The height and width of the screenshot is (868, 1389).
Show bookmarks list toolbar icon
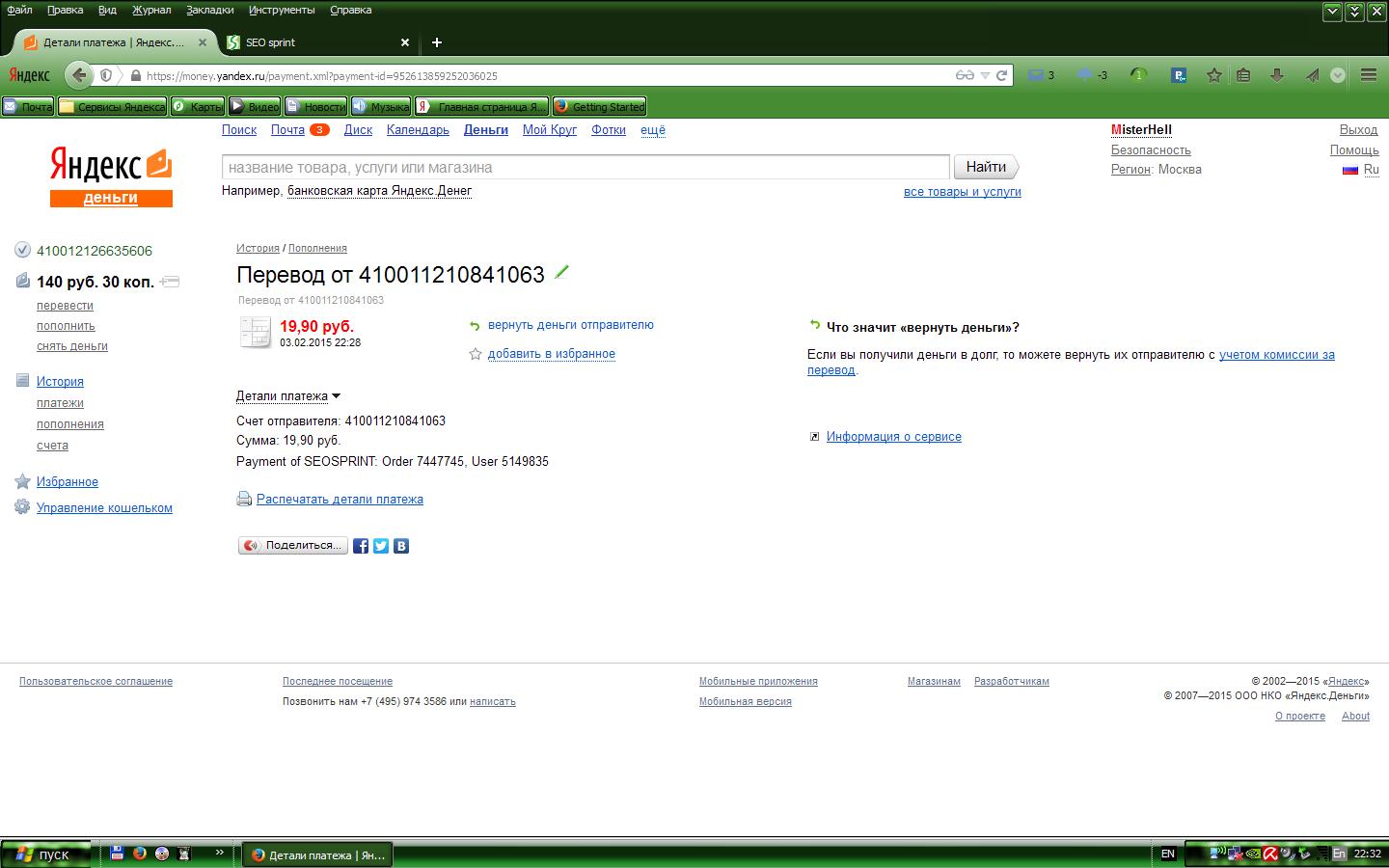click(1244, 75)
